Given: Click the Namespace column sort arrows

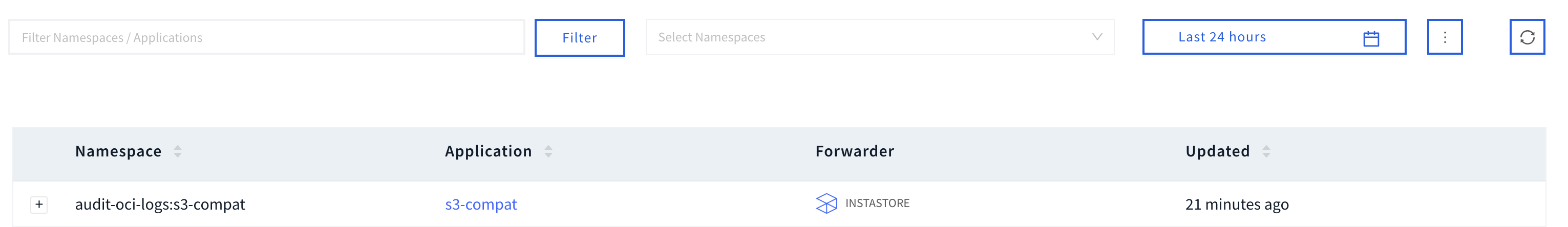Looking at the screenshot, I should click(x=178, y=151).
